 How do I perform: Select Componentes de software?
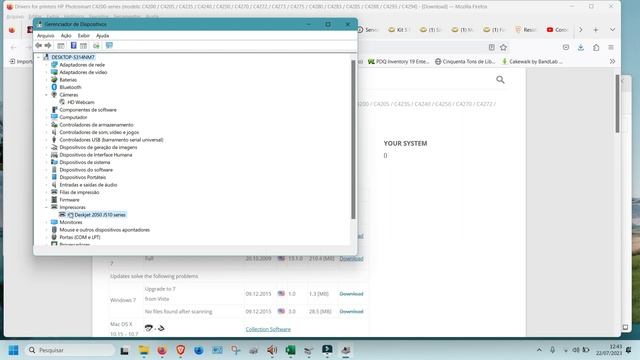[88, 110]
